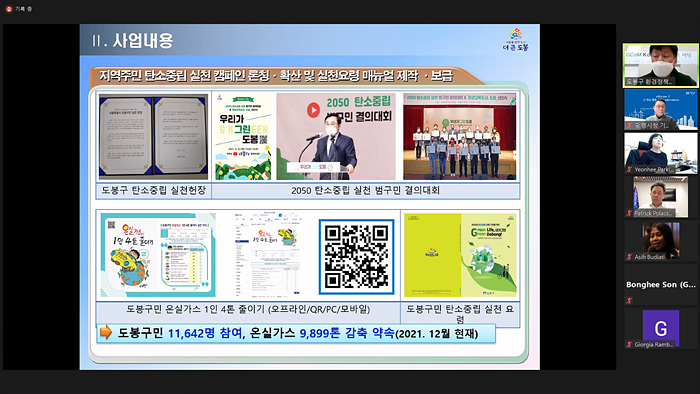The height and width of the screenshot is (394, 700).
Task: Click the banner 지역주민 탄소중립 실천 캠페인 론칭
Action: pyautogui.click(x=275, y=75)
